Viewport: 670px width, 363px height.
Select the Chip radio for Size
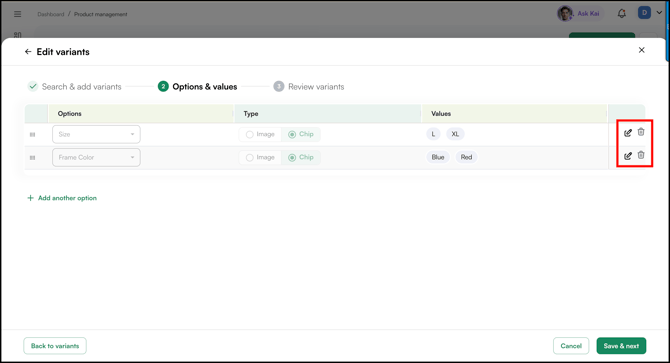(x=292, y=135)
